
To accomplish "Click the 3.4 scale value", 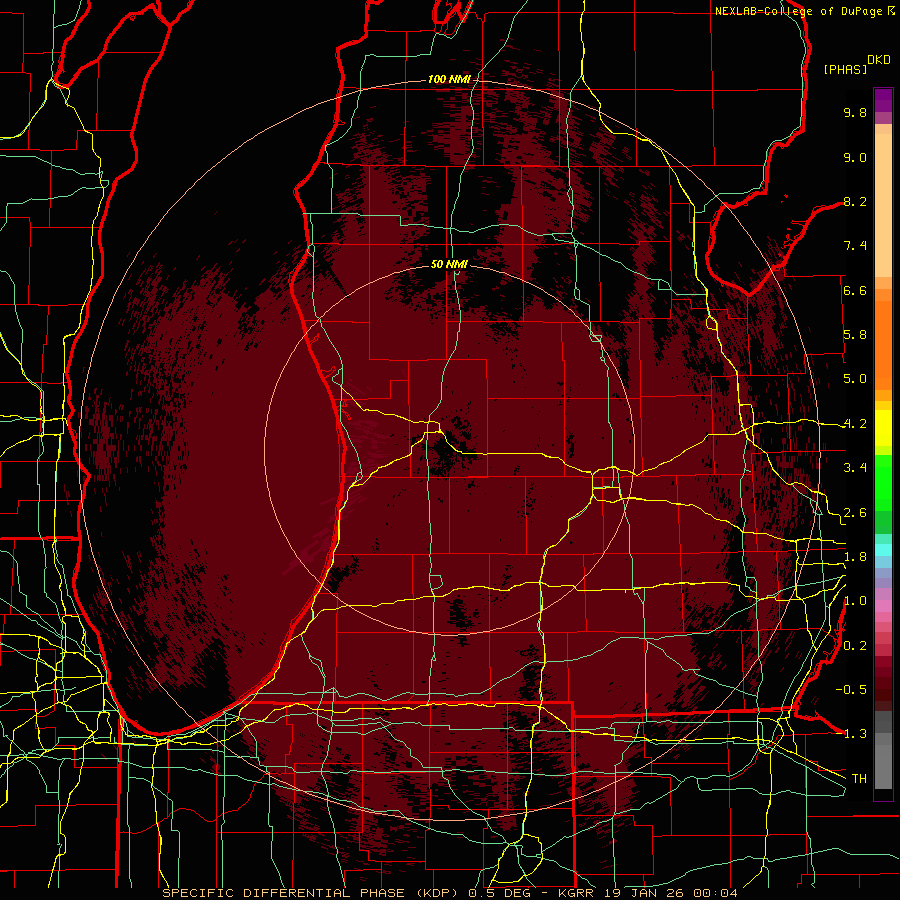I will [855, 468].
